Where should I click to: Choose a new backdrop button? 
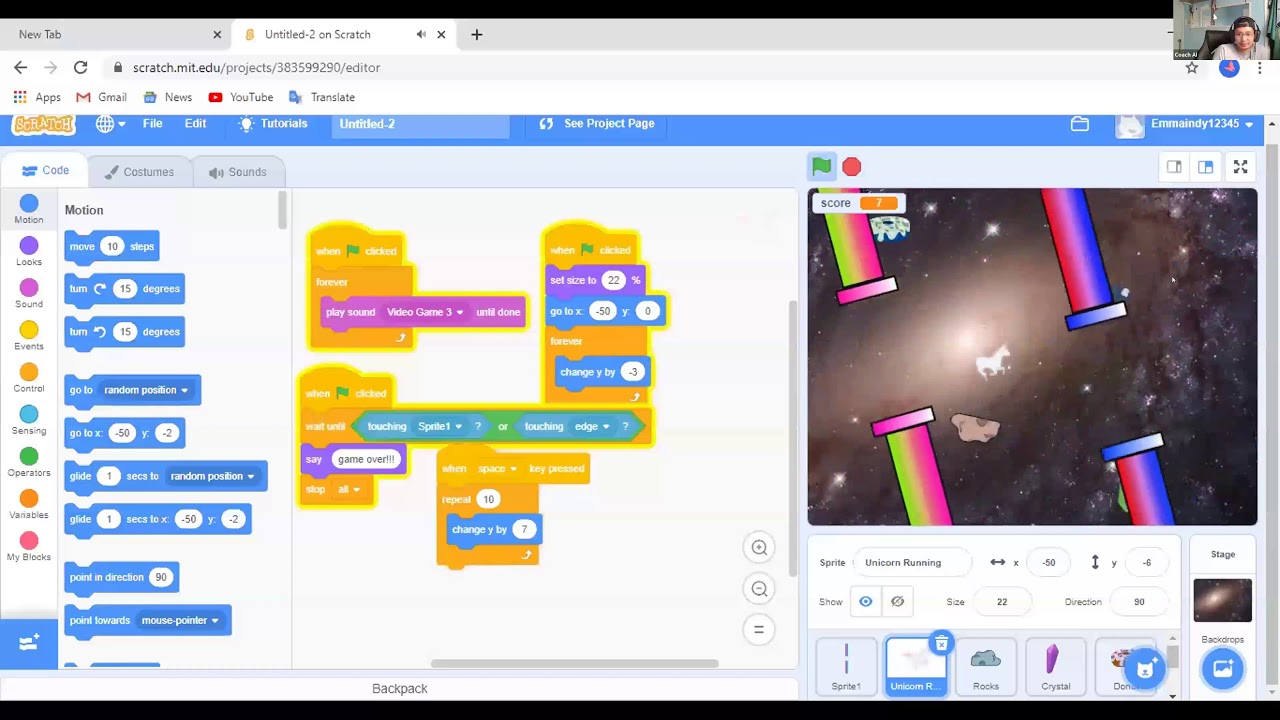[1223, 669]
